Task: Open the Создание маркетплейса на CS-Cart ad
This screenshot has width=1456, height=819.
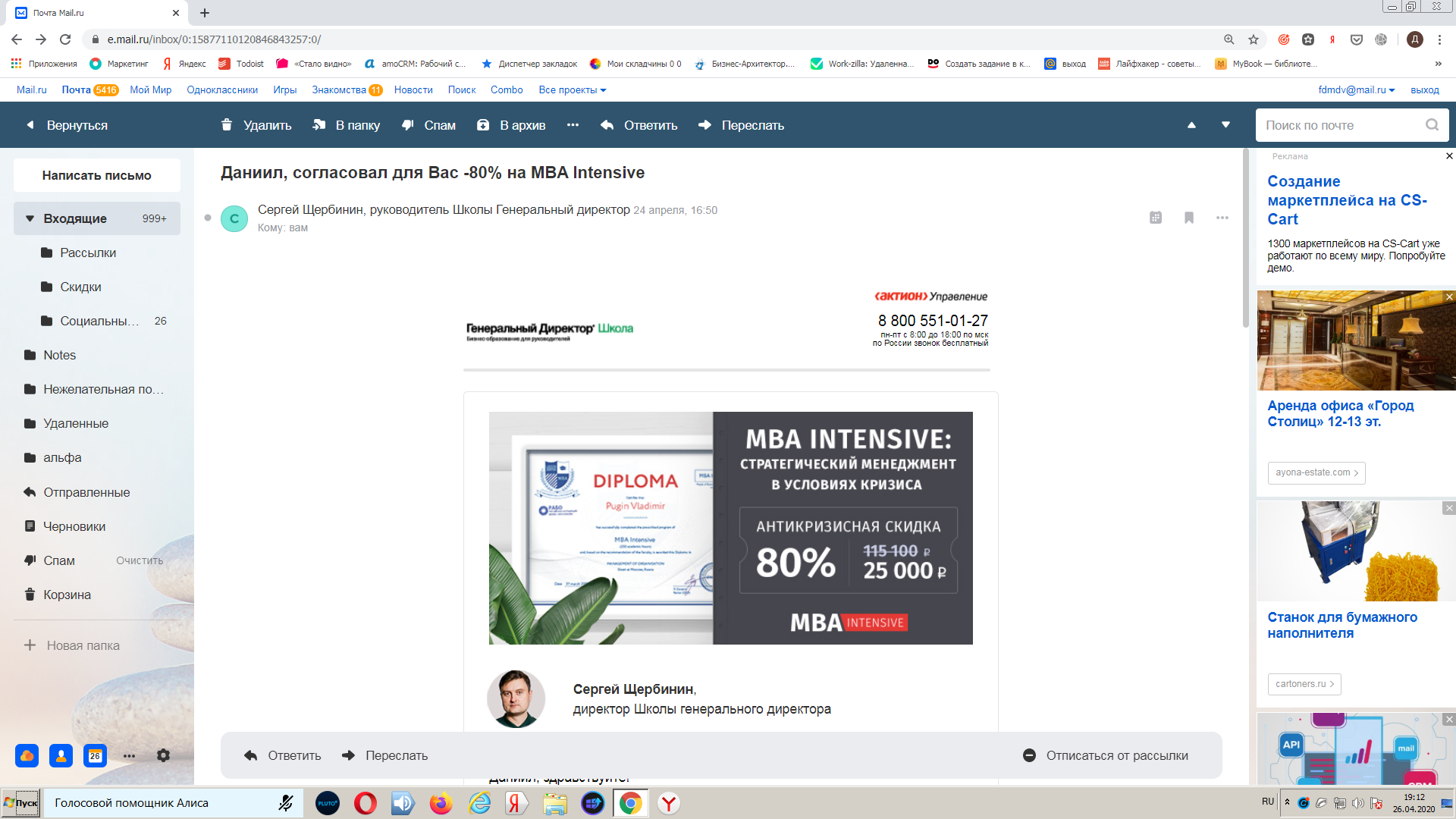Action: (x=1348, y=200)
